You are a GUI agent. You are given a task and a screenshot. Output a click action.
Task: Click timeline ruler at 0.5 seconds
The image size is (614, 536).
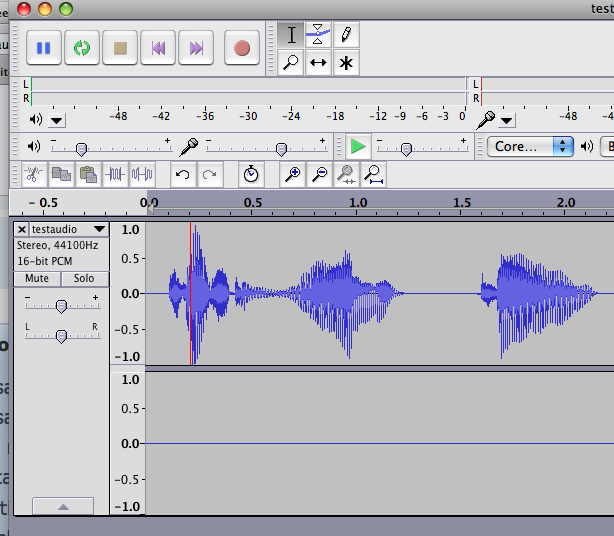click(x=253, y=203)
